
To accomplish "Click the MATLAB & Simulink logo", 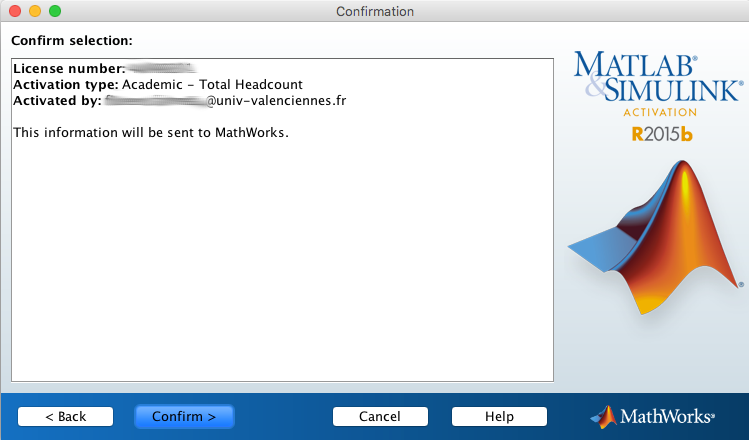I will pyautogui.click(x=658, y=78).
